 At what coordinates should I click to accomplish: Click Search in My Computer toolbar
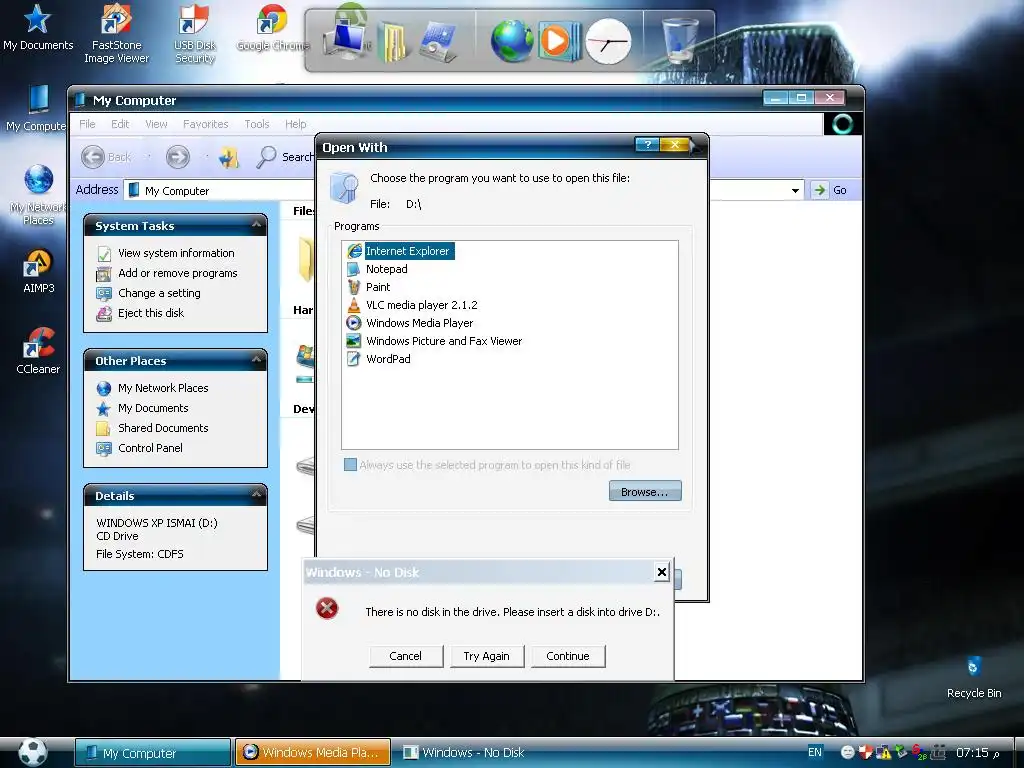tap(285, 157)
